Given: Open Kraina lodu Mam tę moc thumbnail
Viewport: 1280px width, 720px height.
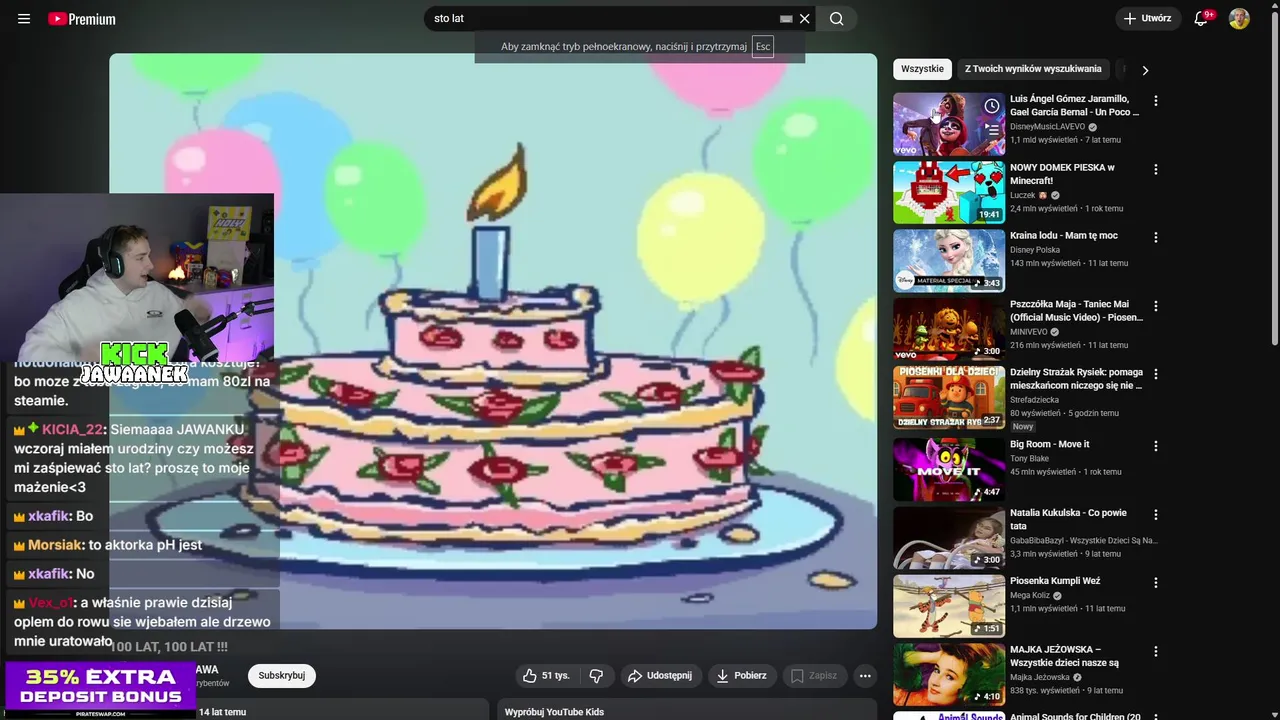Looking at the screenshot, I should click(949, 261).
